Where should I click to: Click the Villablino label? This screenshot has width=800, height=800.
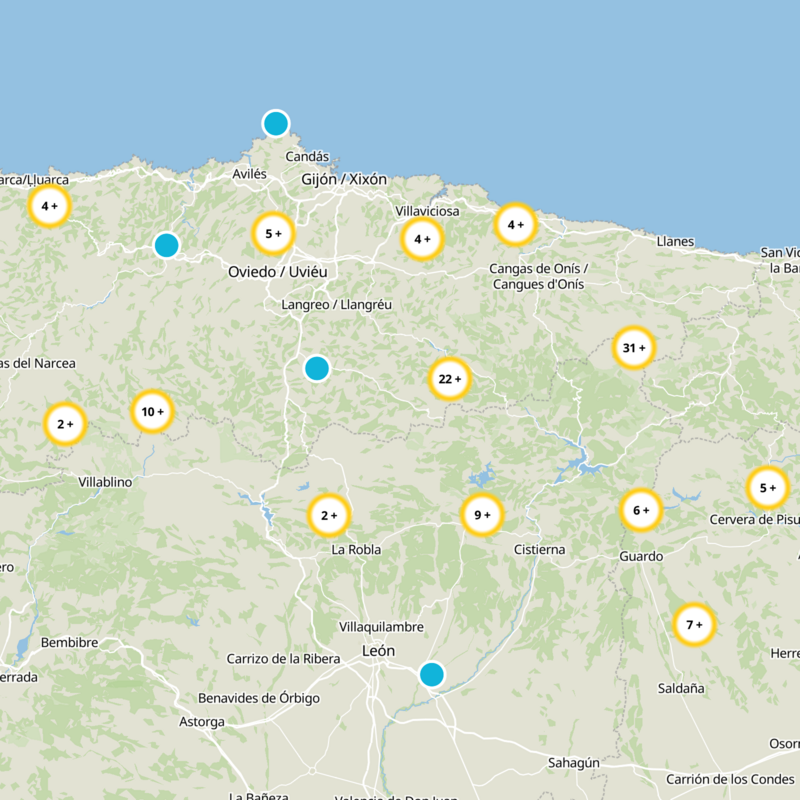click(105, 482)
